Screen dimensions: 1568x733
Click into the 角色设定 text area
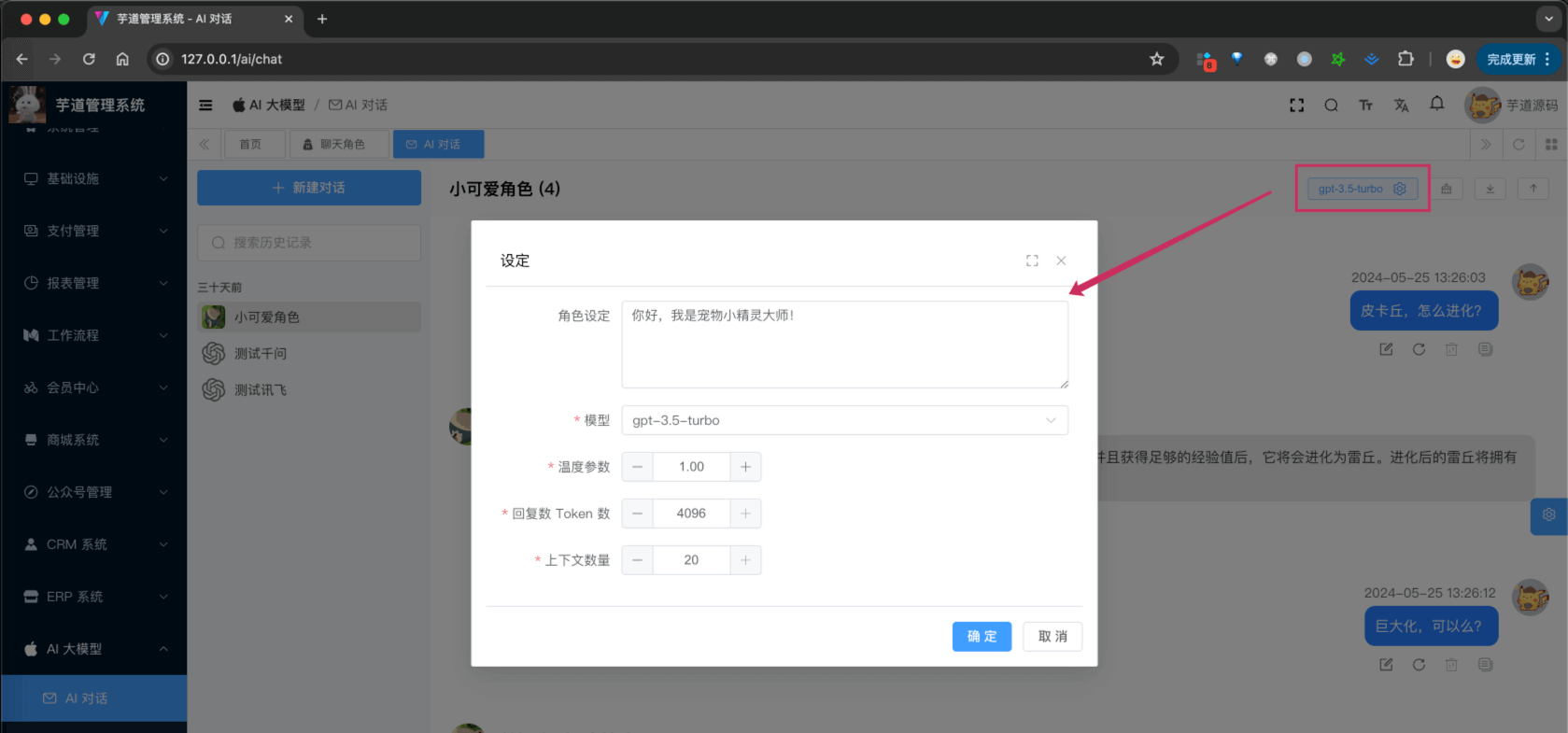coord(844,345)
